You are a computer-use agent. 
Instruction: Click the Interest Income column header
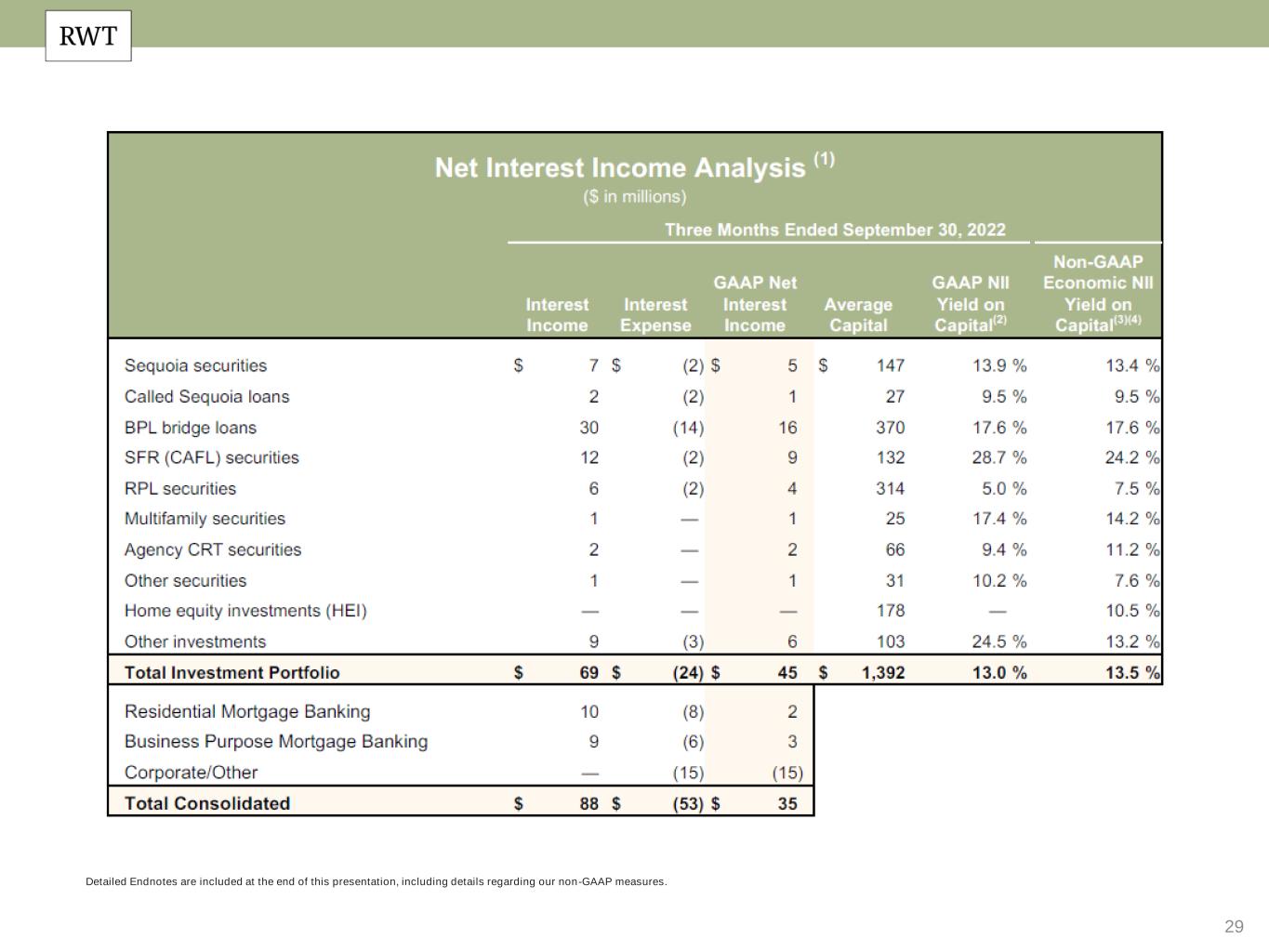coord(557,315)
